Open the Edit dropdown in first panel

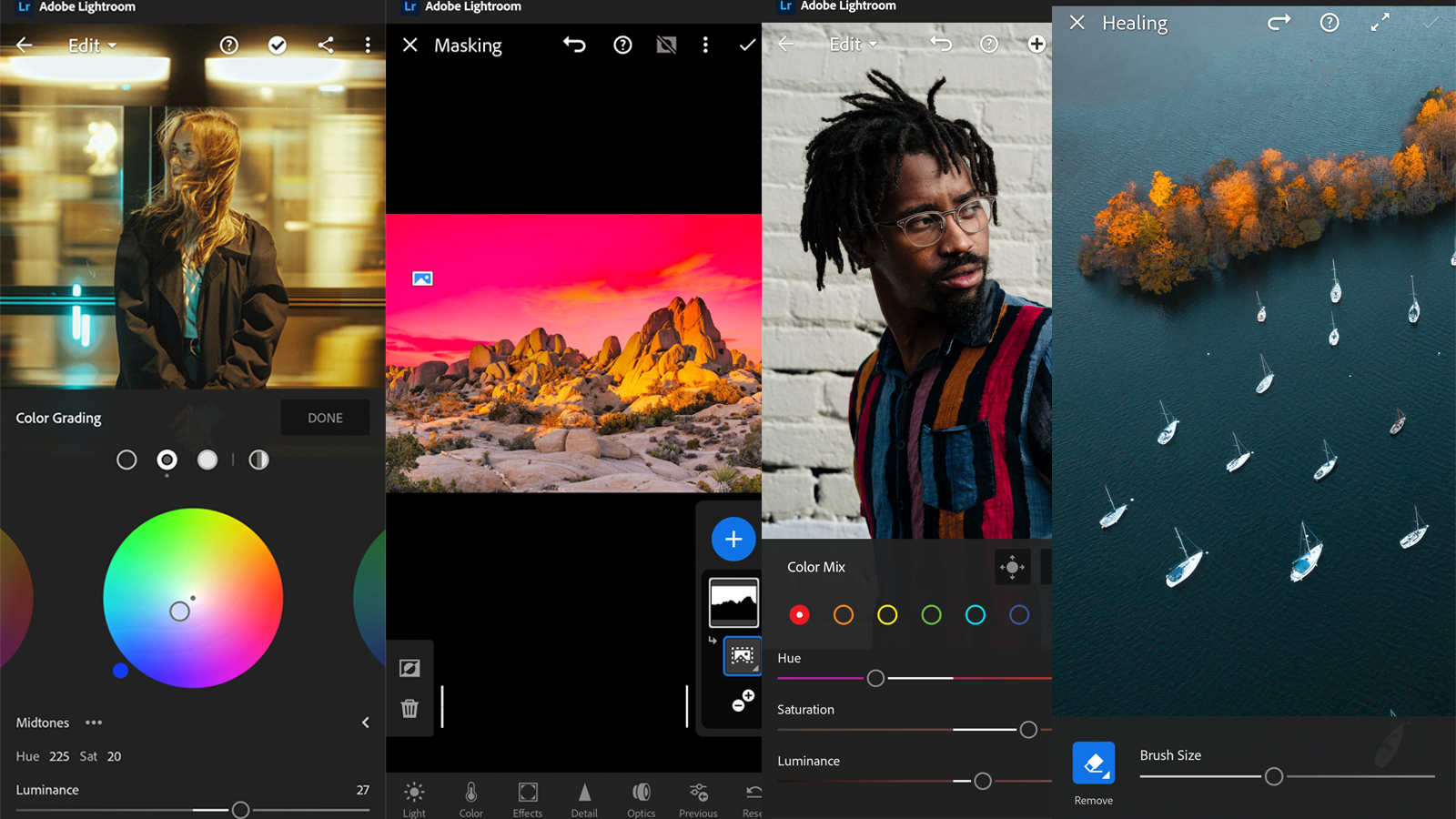coord(93,45)
